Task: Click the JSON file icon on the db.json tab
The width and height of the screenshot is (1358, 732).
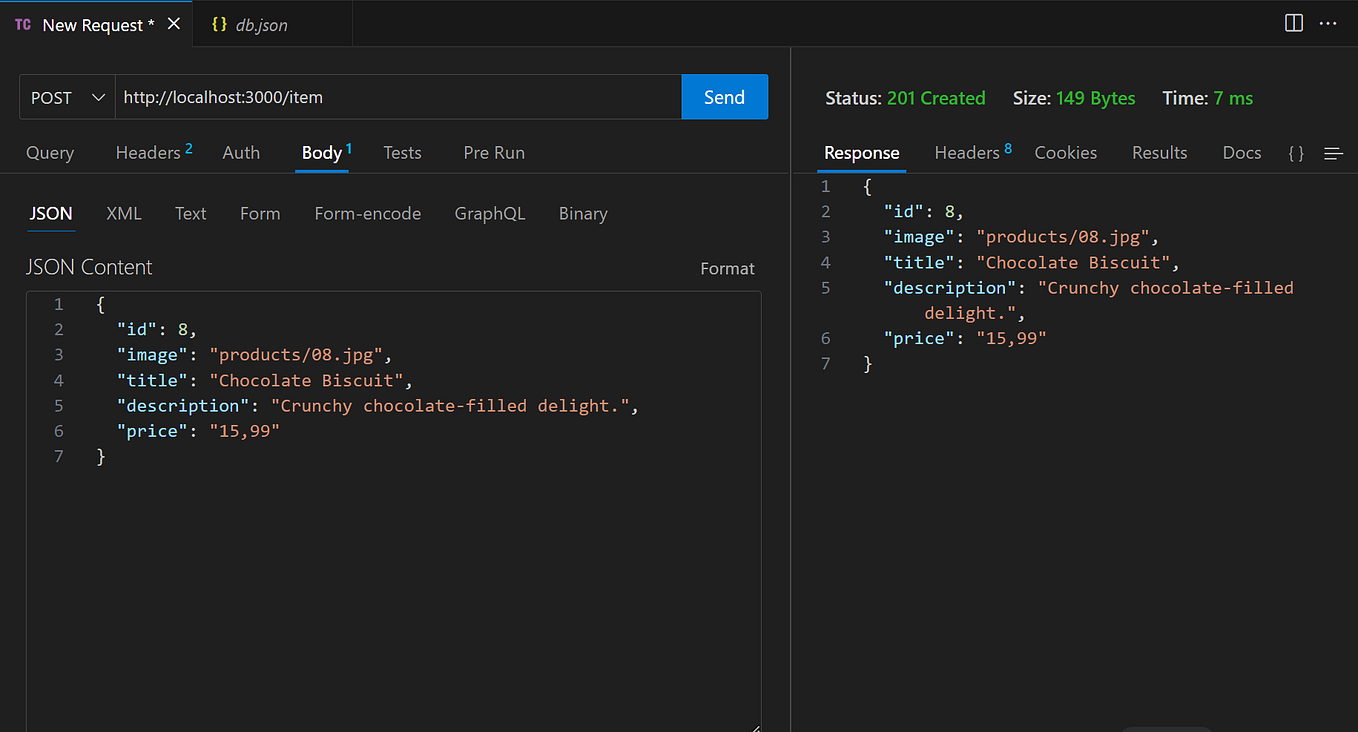Action: [x=220, y=23]
